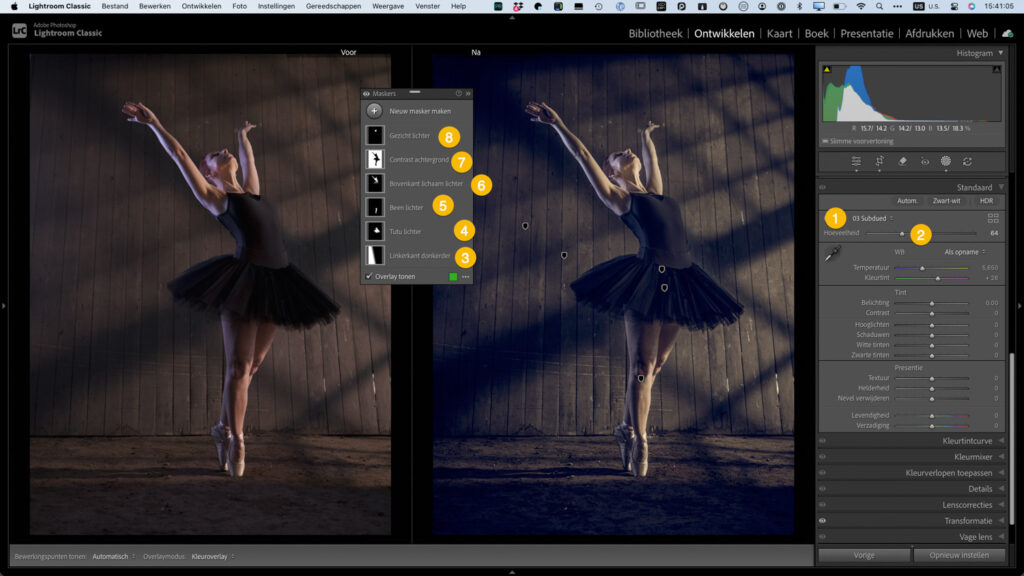Toggle Overlay tonen checkbox
1024x576 pixels.
tap(369, 277)
